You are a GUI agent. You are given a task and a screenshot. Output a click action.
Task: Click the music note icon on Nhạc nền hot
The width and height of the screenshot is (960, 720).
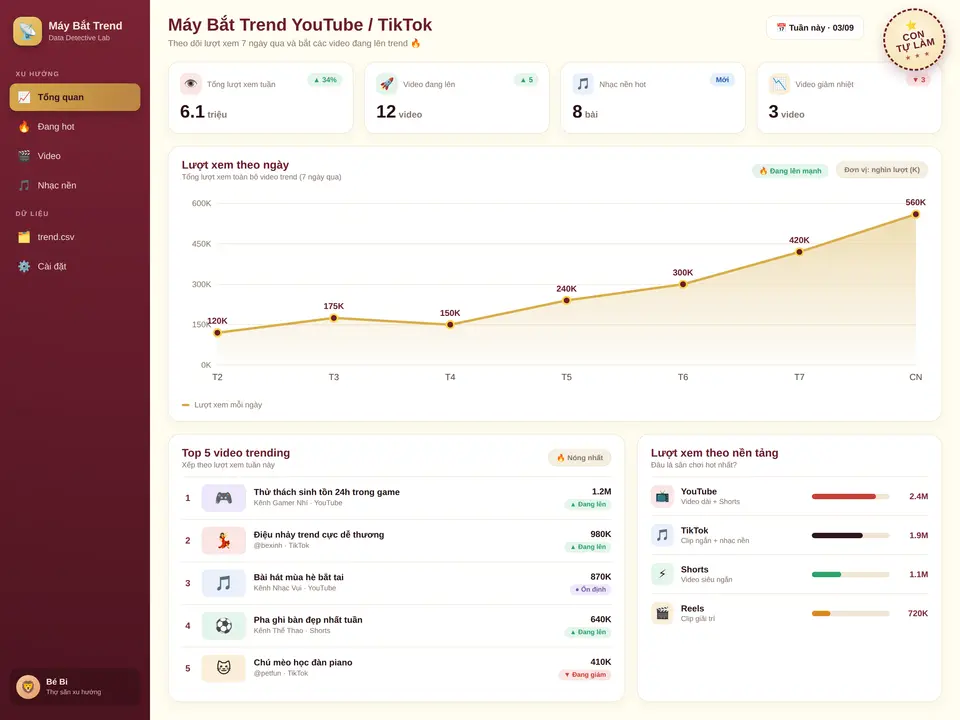pyautogui.click(x=583, y=84)
